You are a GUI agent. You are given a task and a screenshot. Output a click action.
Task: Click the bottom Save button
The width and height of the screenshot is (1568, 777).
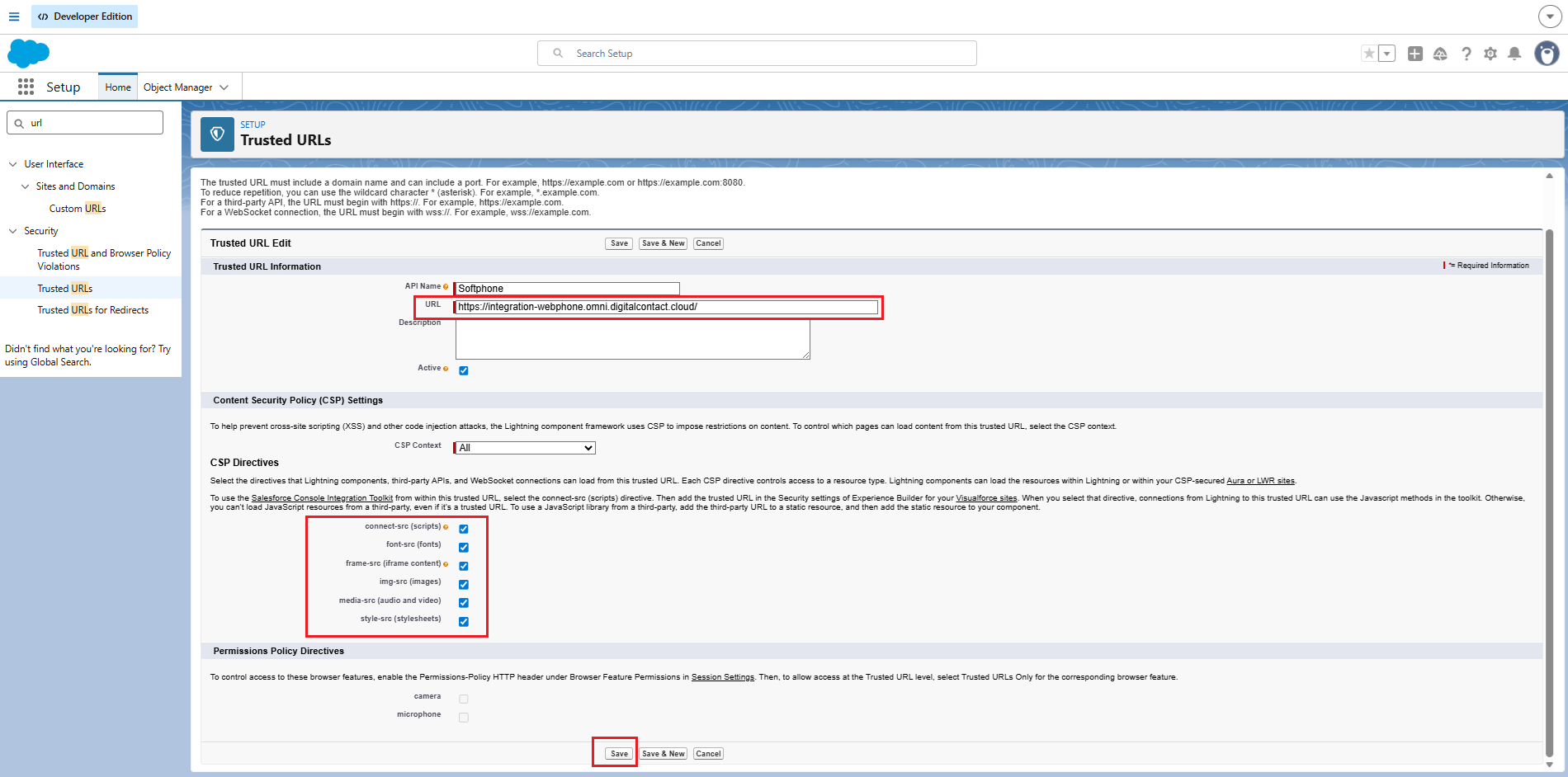(x=619, y=754)
